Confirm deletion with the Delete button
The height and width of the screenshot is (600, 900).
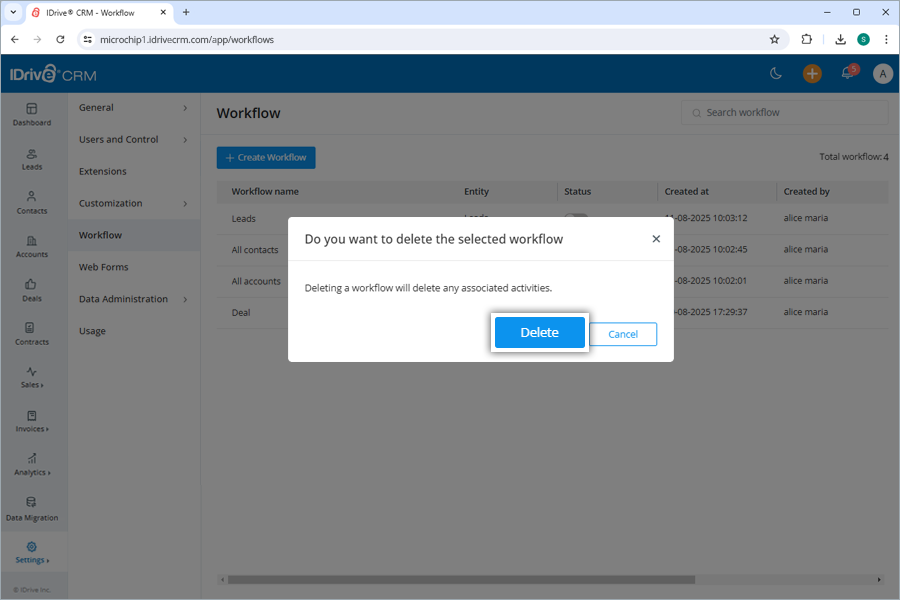point(539,334)
